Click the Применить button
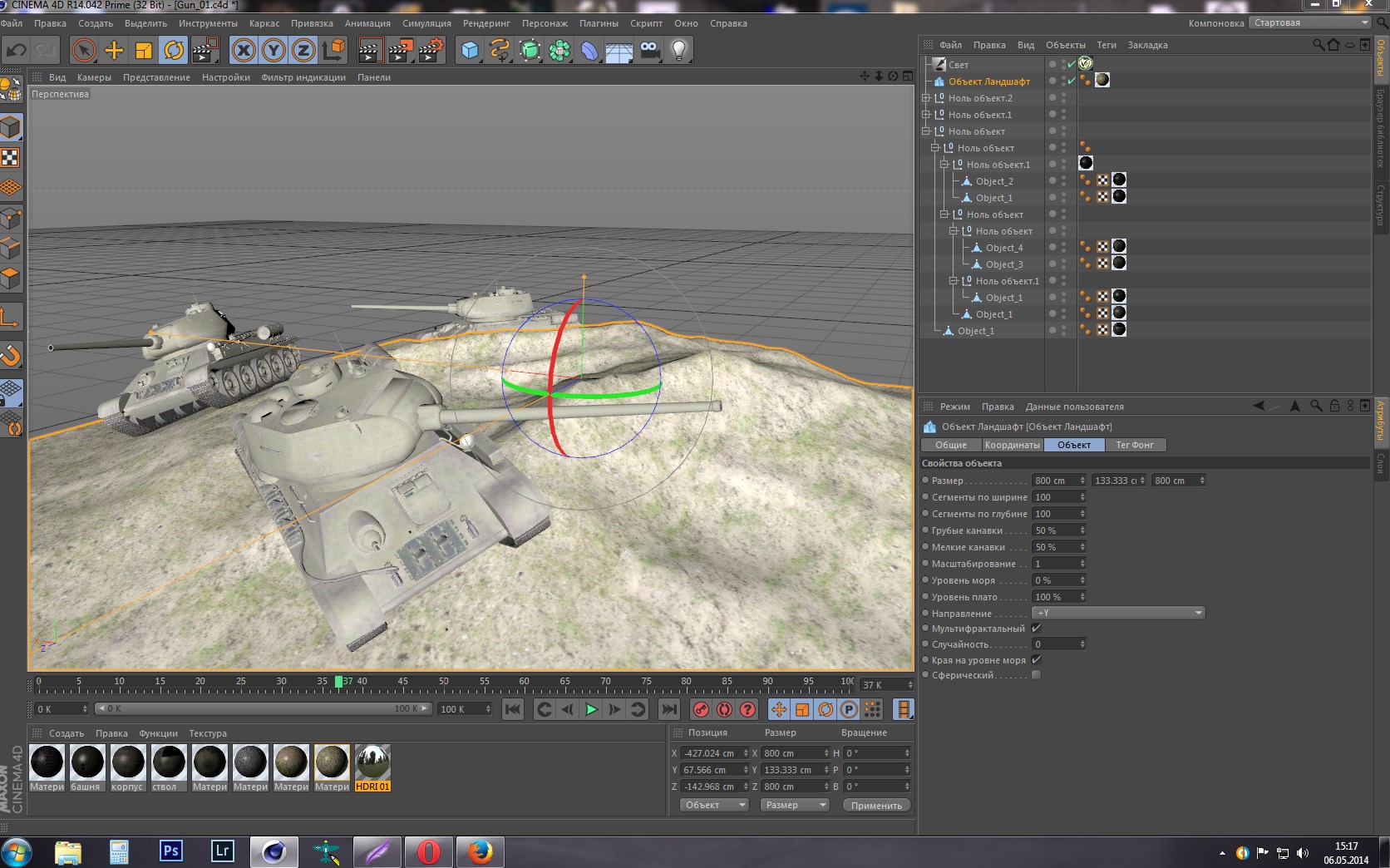Screen dimensions: 1390x868 [x=876, y=805]
